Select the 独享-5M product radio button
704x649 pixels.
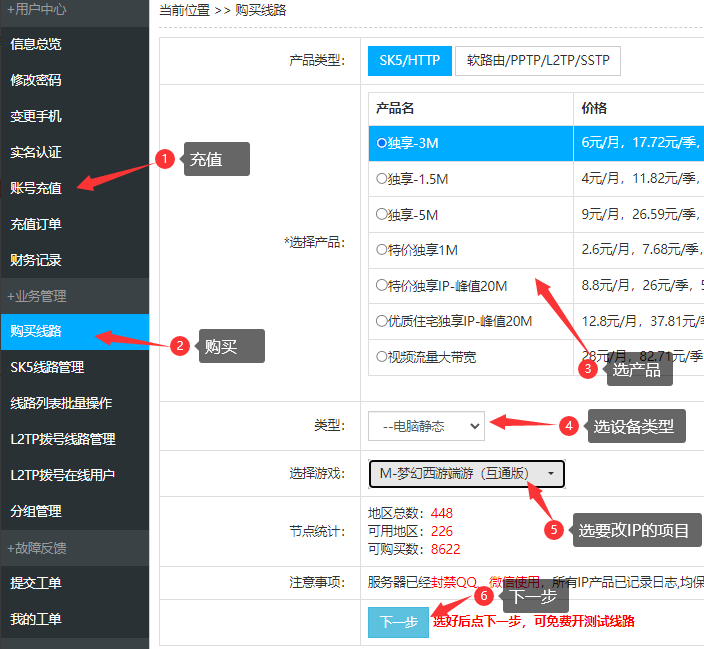(382, 214)
